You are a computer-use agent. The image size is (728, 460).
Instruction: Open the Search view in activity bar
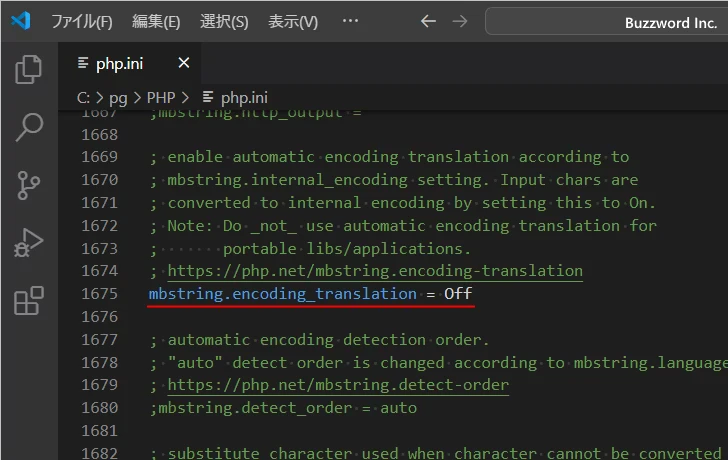(29, 127)
